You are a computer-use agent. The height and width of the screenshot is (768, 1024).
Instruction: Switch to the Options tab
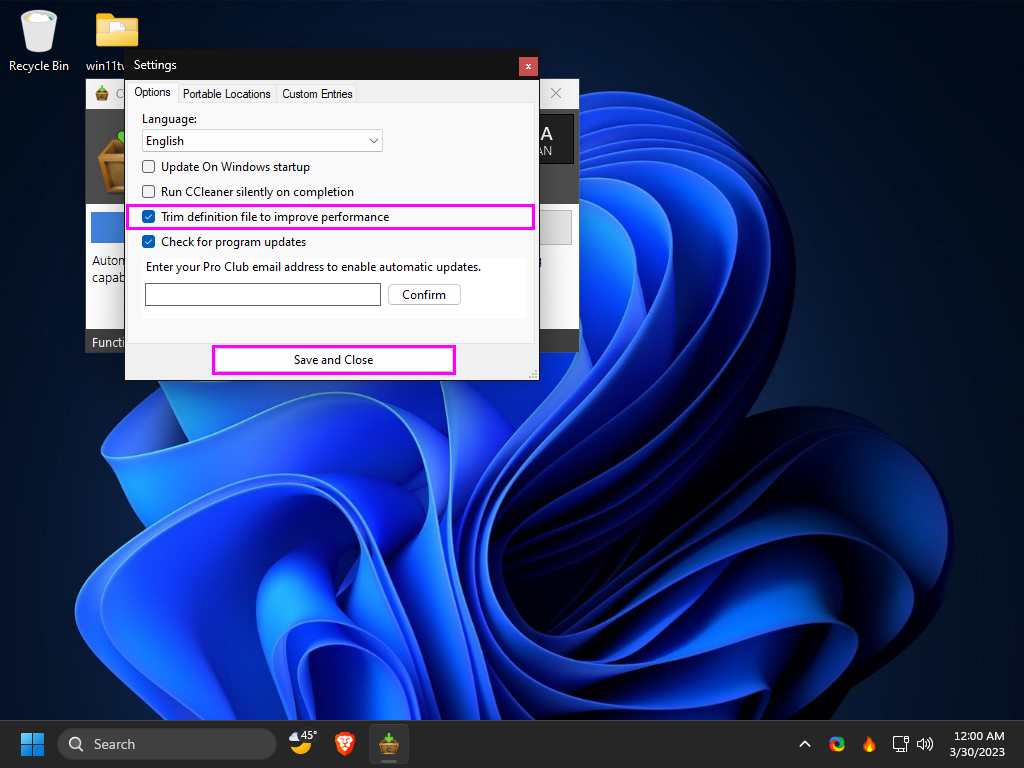point(152,92)
